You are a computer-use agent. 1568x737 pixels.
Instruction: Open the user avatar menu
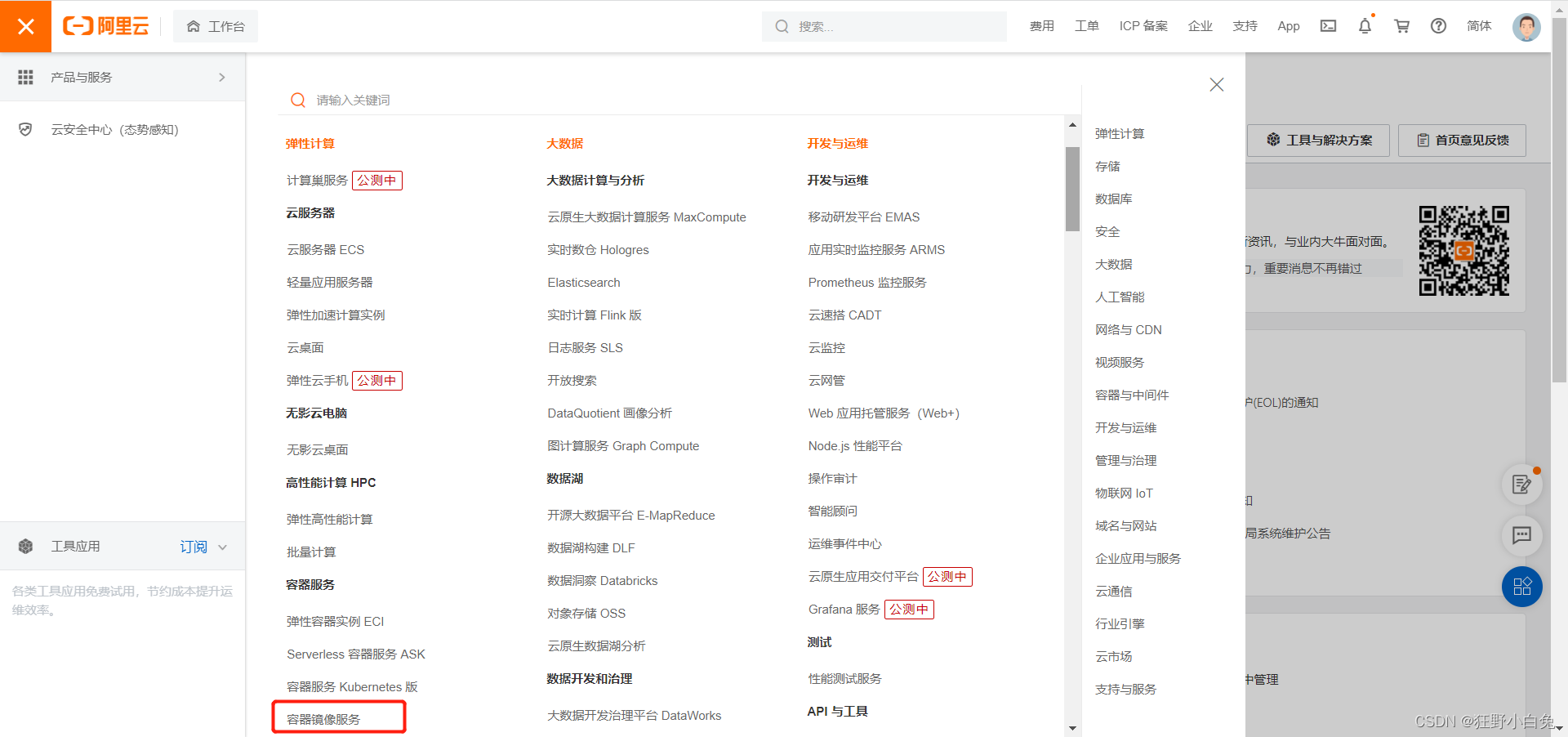(x=1526, y=27)
